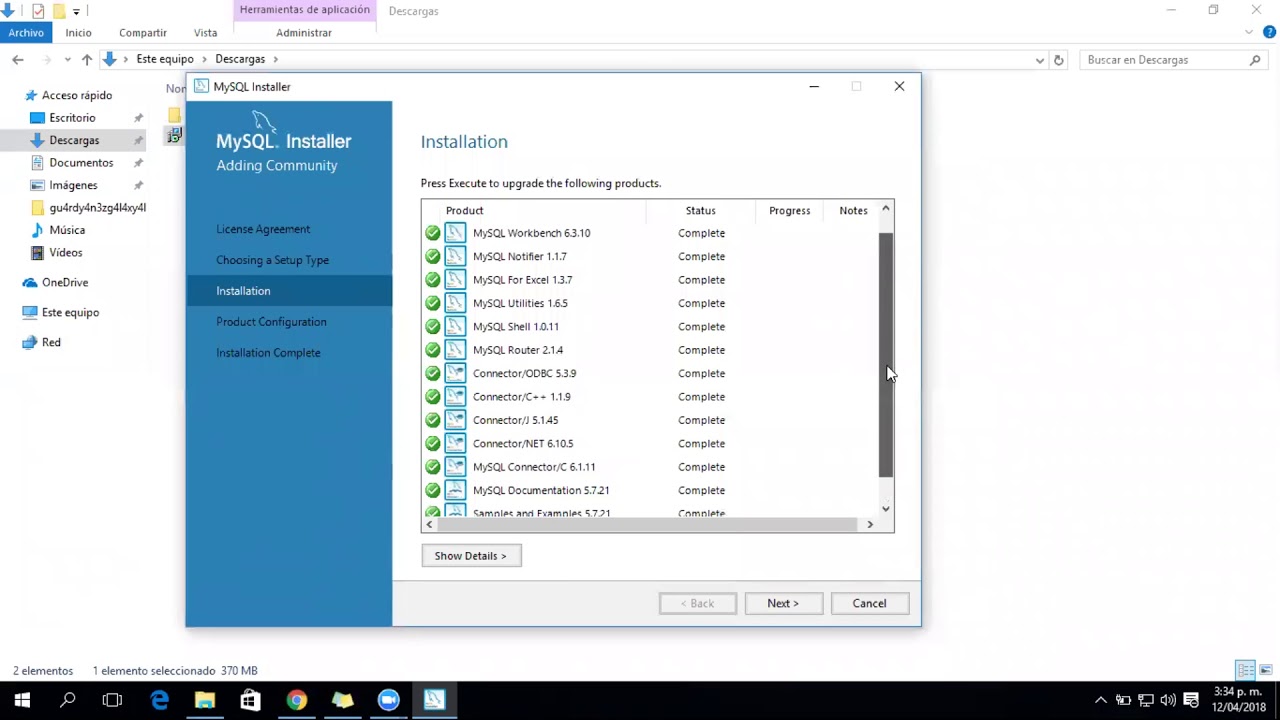
Task: Open the Administrar ribbon tab
Action: tap(304, 33)
